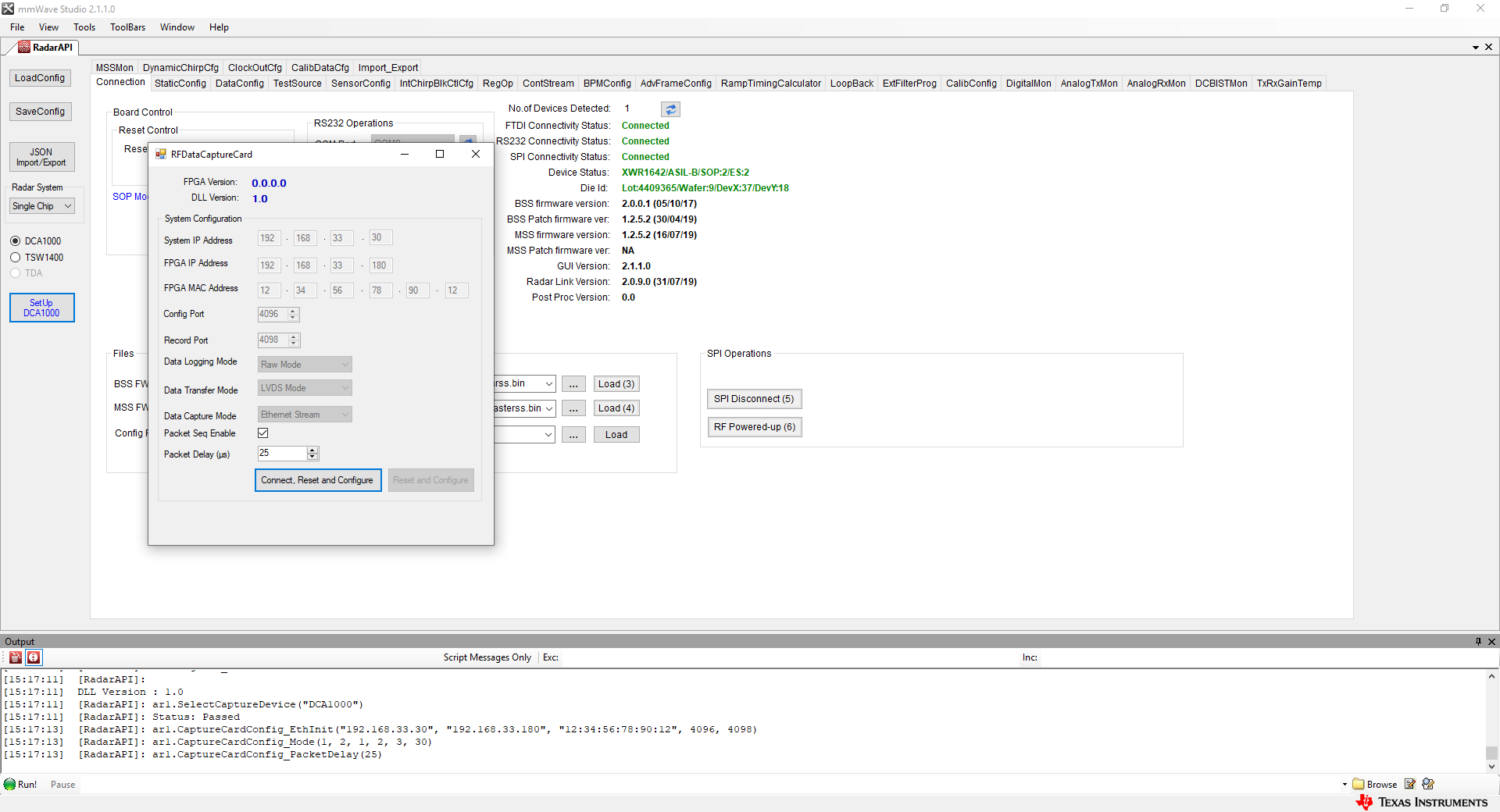
Task: Switch to the SensorConfig tab
Action: pos(361,84)
